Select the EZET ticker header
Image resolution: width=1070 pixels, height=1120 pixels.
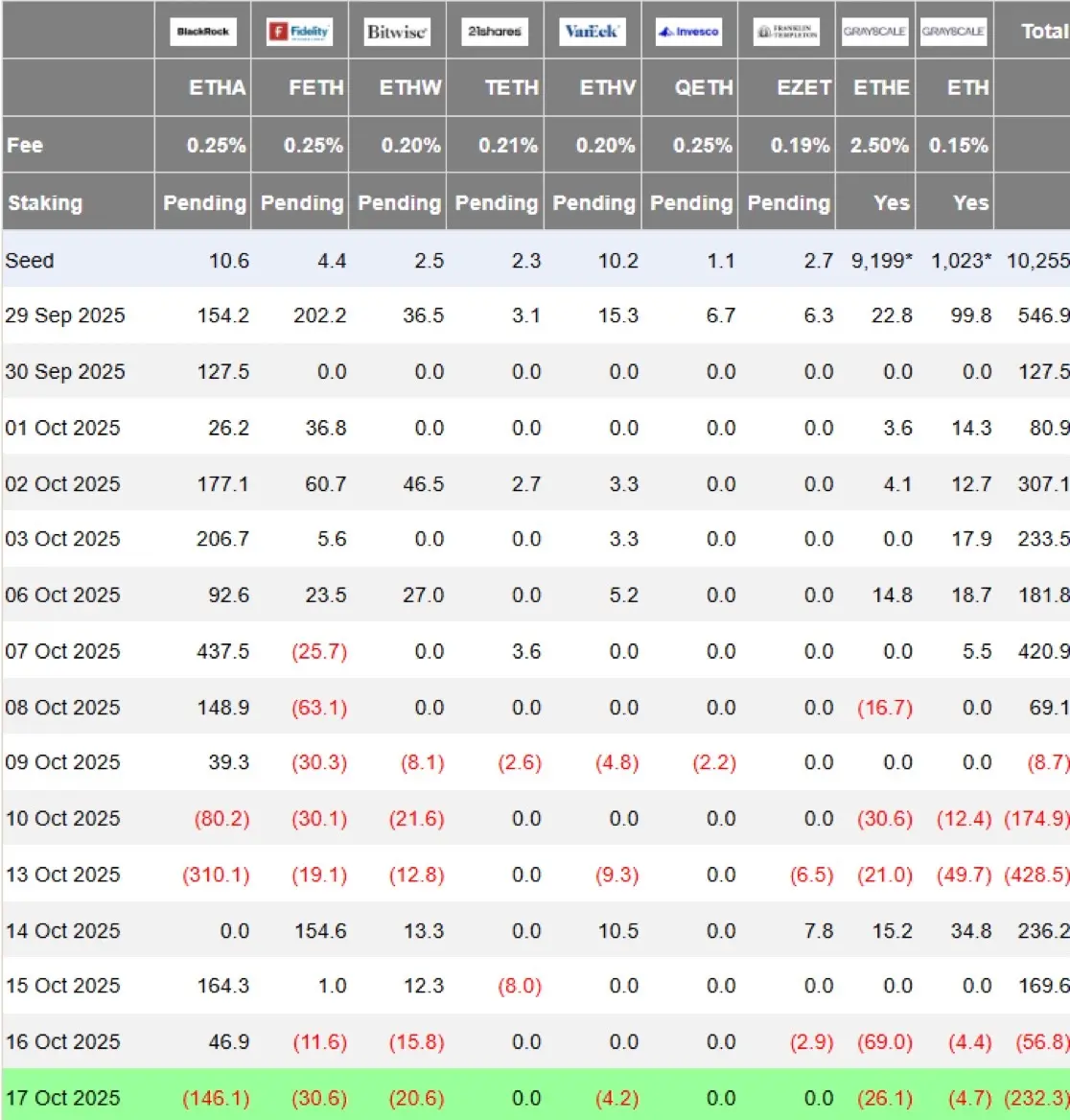pos(803,88)
